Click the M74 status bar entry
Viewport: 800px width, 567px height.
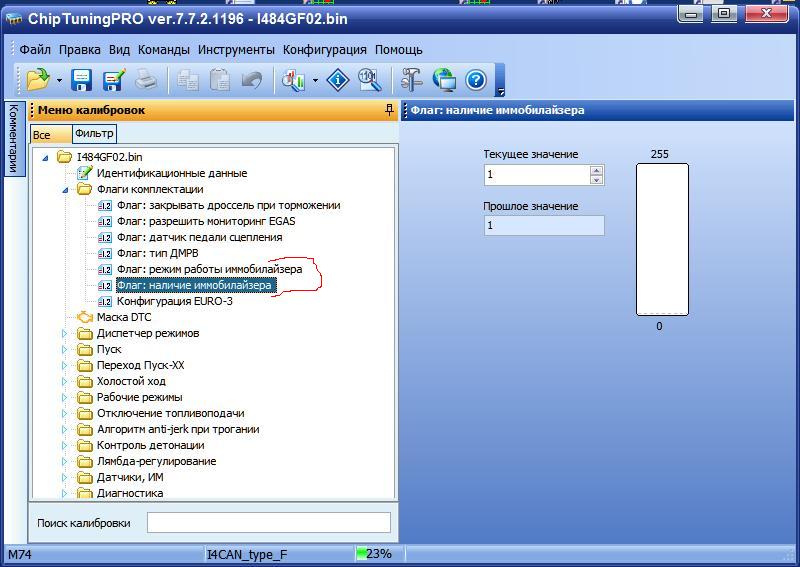19,554
